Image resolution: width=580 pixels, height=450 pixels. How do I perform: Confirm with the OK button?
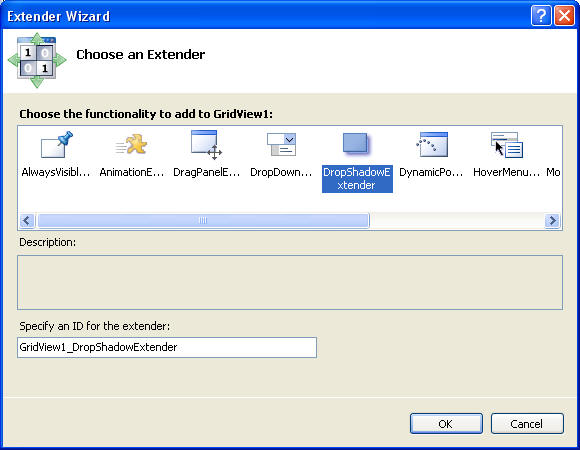[x=446, y=424]
